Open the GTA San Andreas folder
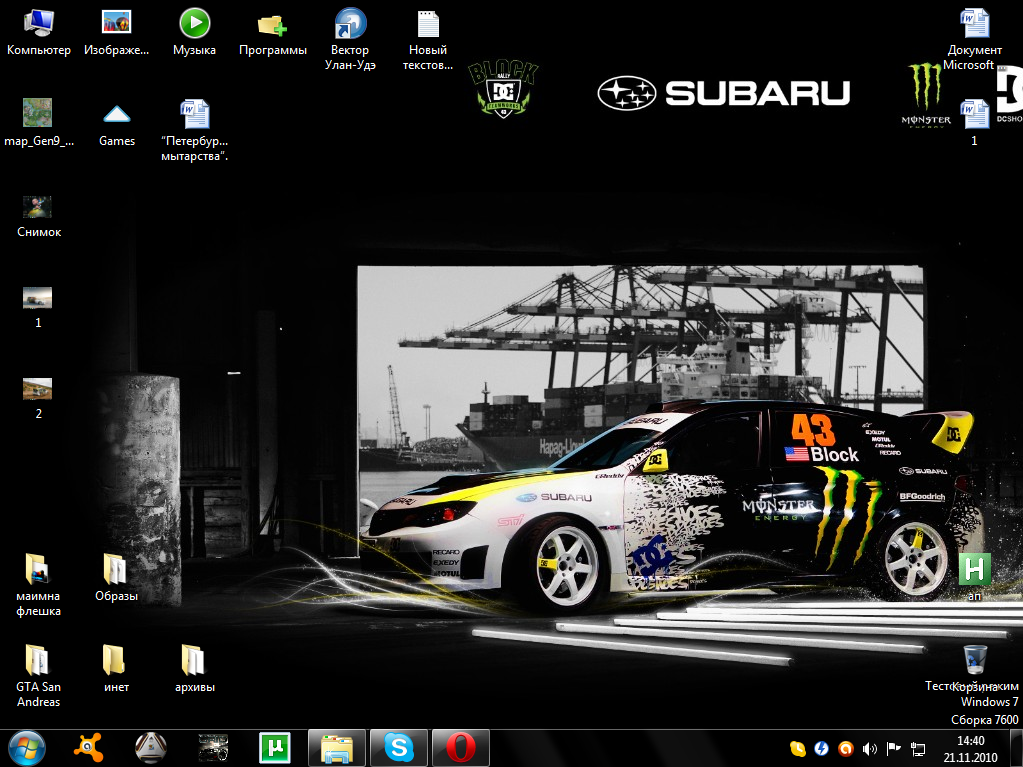 (x=38, y=661)
